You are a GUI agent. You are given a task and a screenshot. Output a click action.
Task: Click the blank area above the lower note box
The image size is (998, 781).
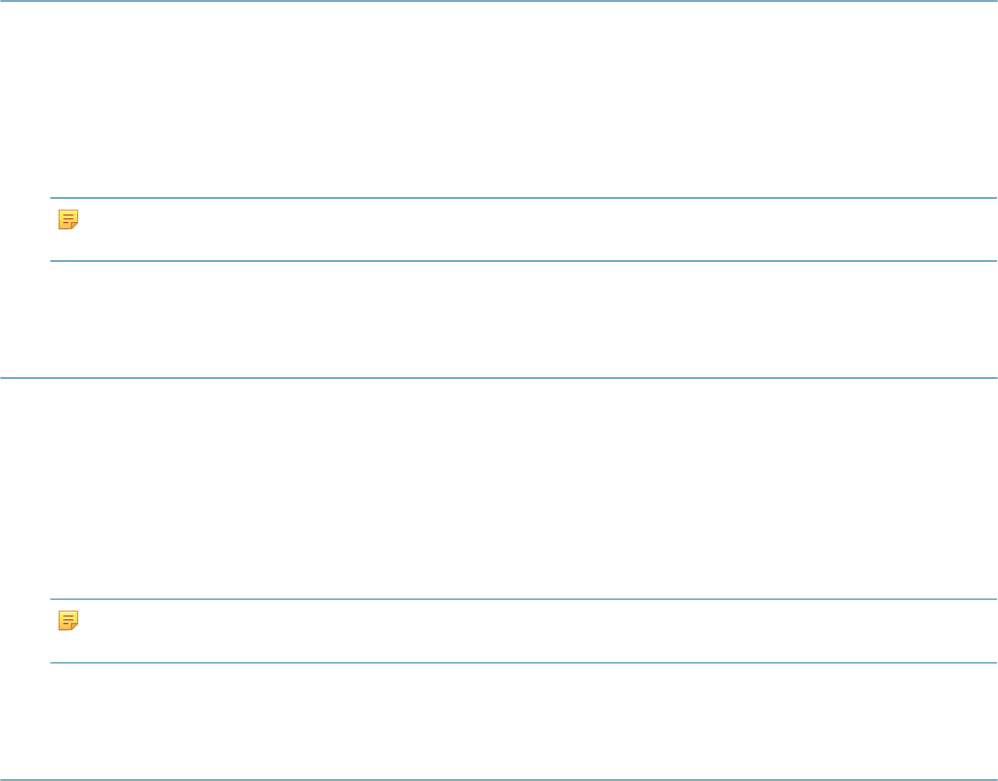499,488
